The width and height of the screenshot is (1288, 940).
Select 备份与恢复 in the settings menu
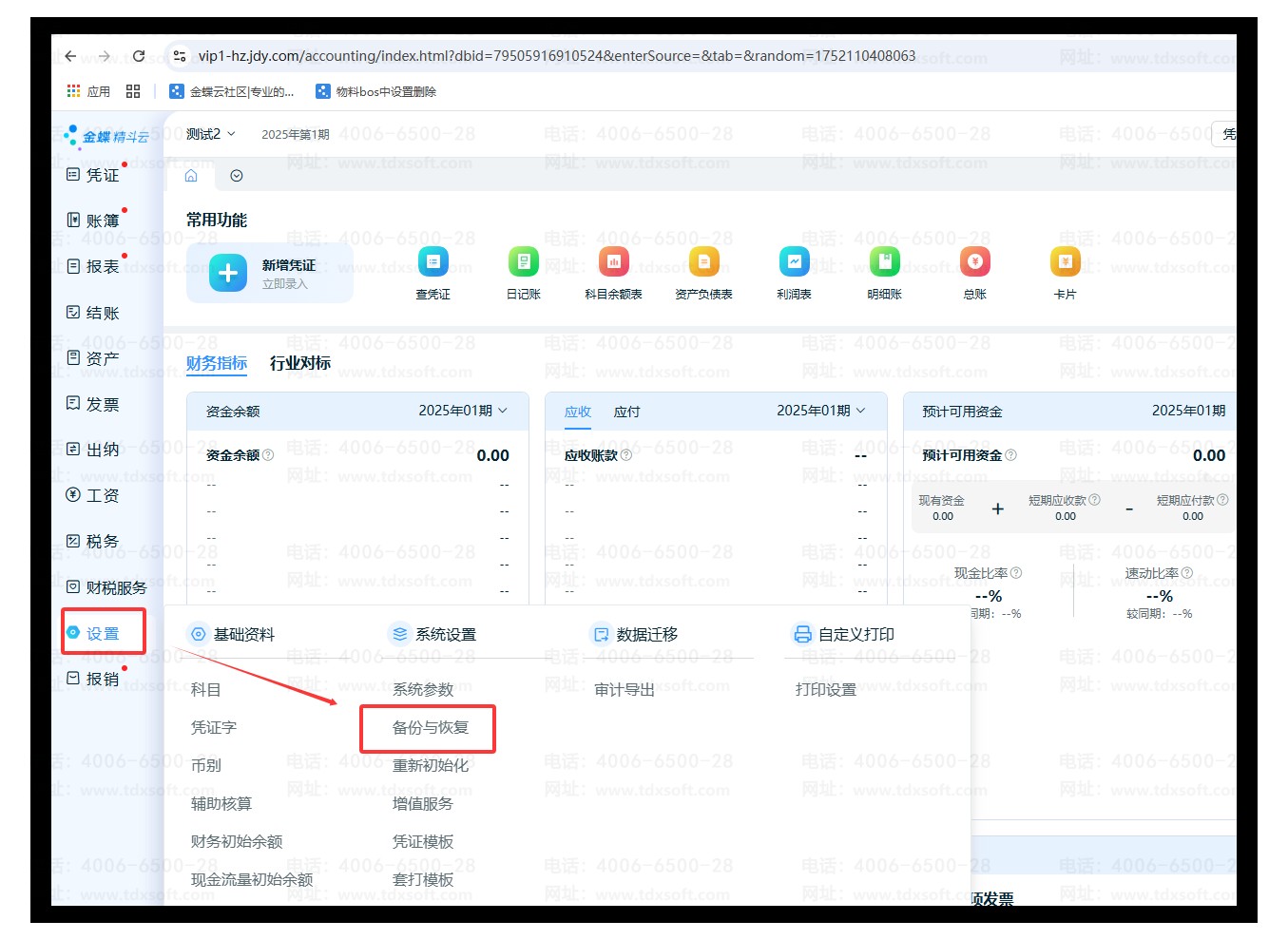click(x=430, y=728)
